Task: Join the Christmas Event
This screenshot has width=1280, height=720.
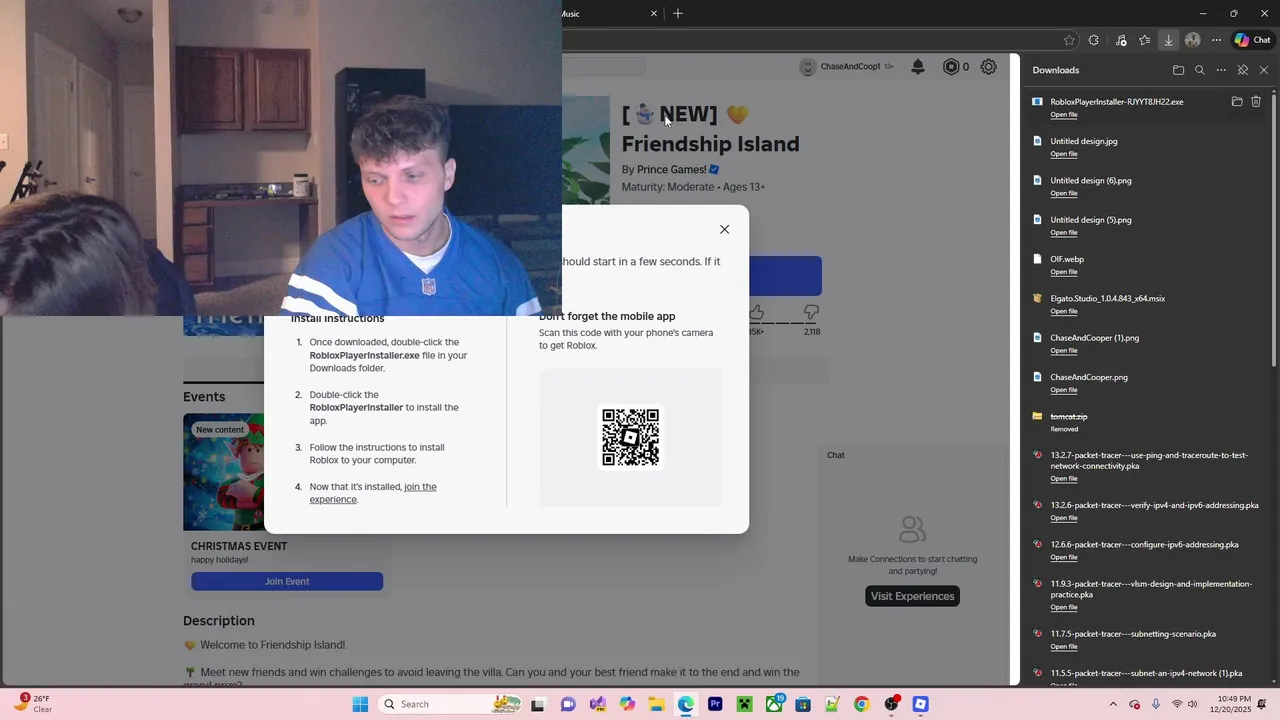Action: click(x=287, y=581)
